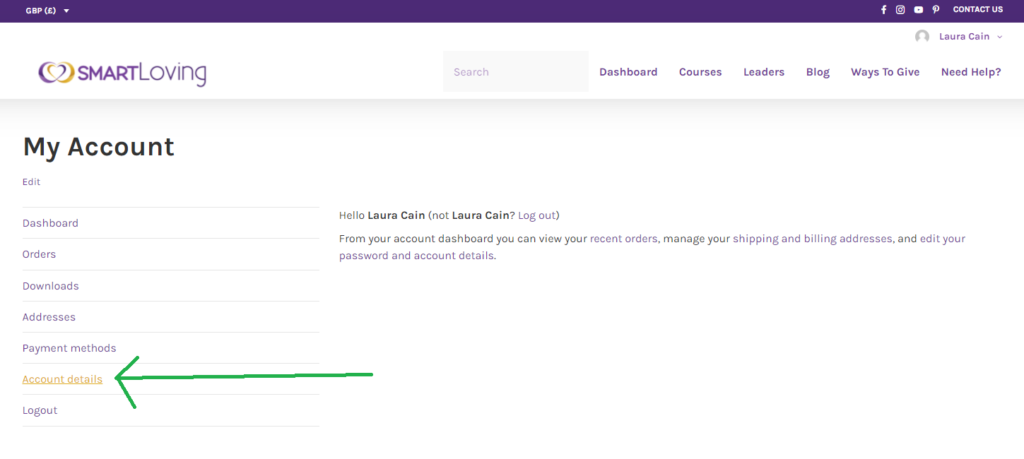Open the Facebook social icon
This screenshot has height=459, width=1024.
coord(883,10)
